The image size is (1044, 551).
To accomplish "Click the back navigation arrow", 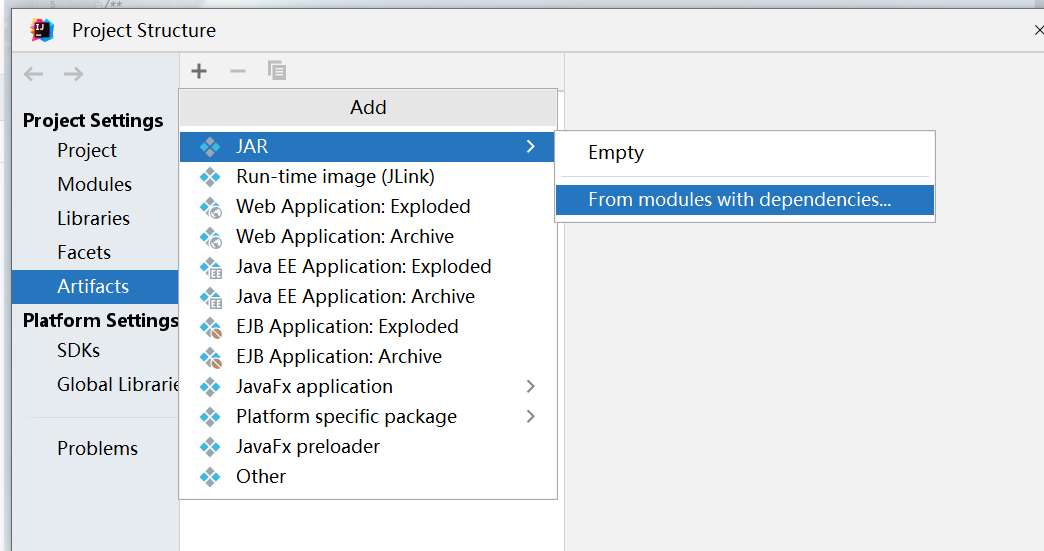I will (x=34, y=74).
